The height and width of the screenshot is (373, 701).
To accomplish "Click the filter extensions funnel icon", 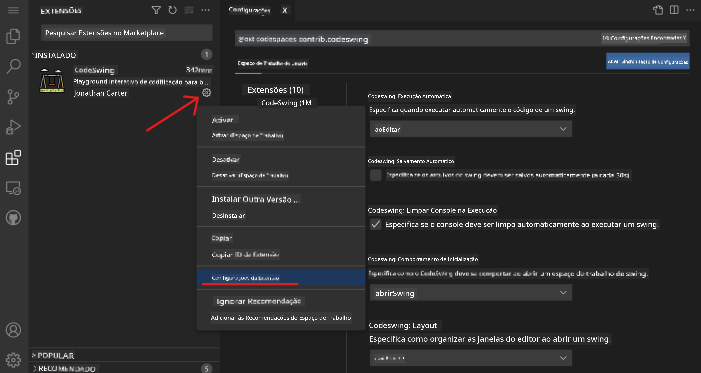I will coord(156,10).
